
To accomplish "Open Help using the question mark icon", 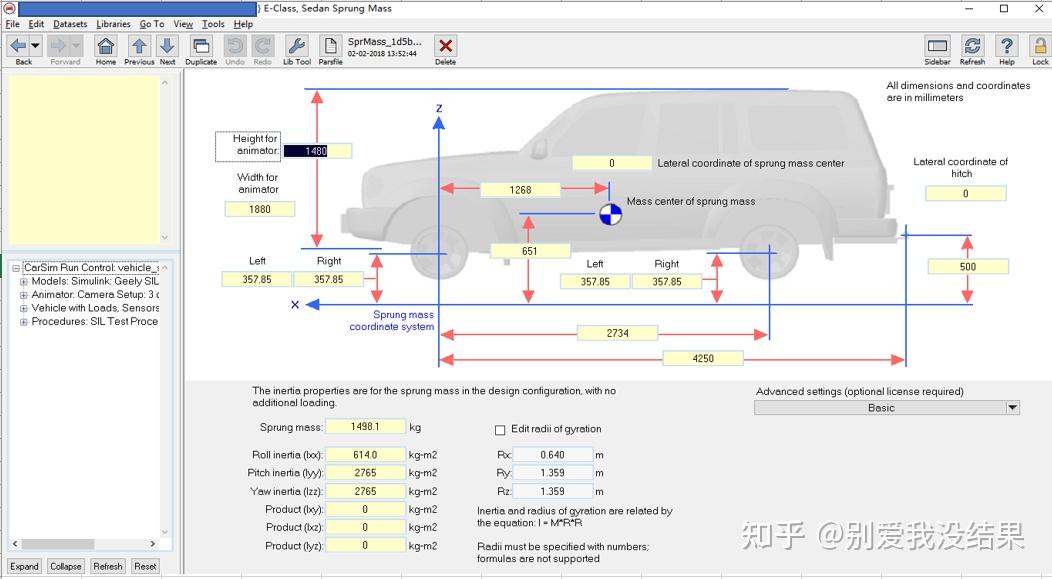I will click(1005, 45).
